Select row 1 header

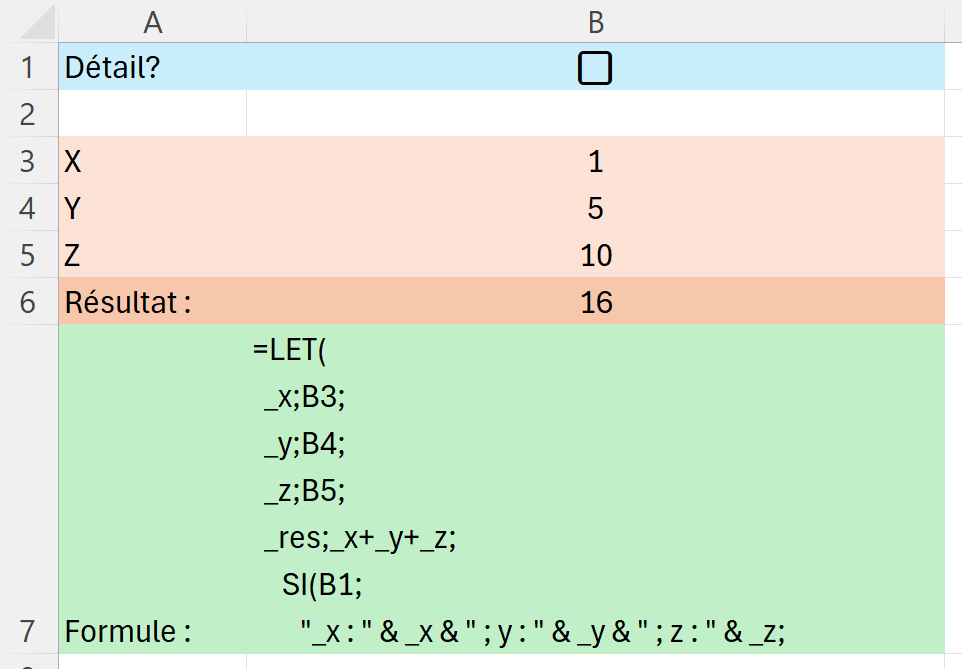28,68
